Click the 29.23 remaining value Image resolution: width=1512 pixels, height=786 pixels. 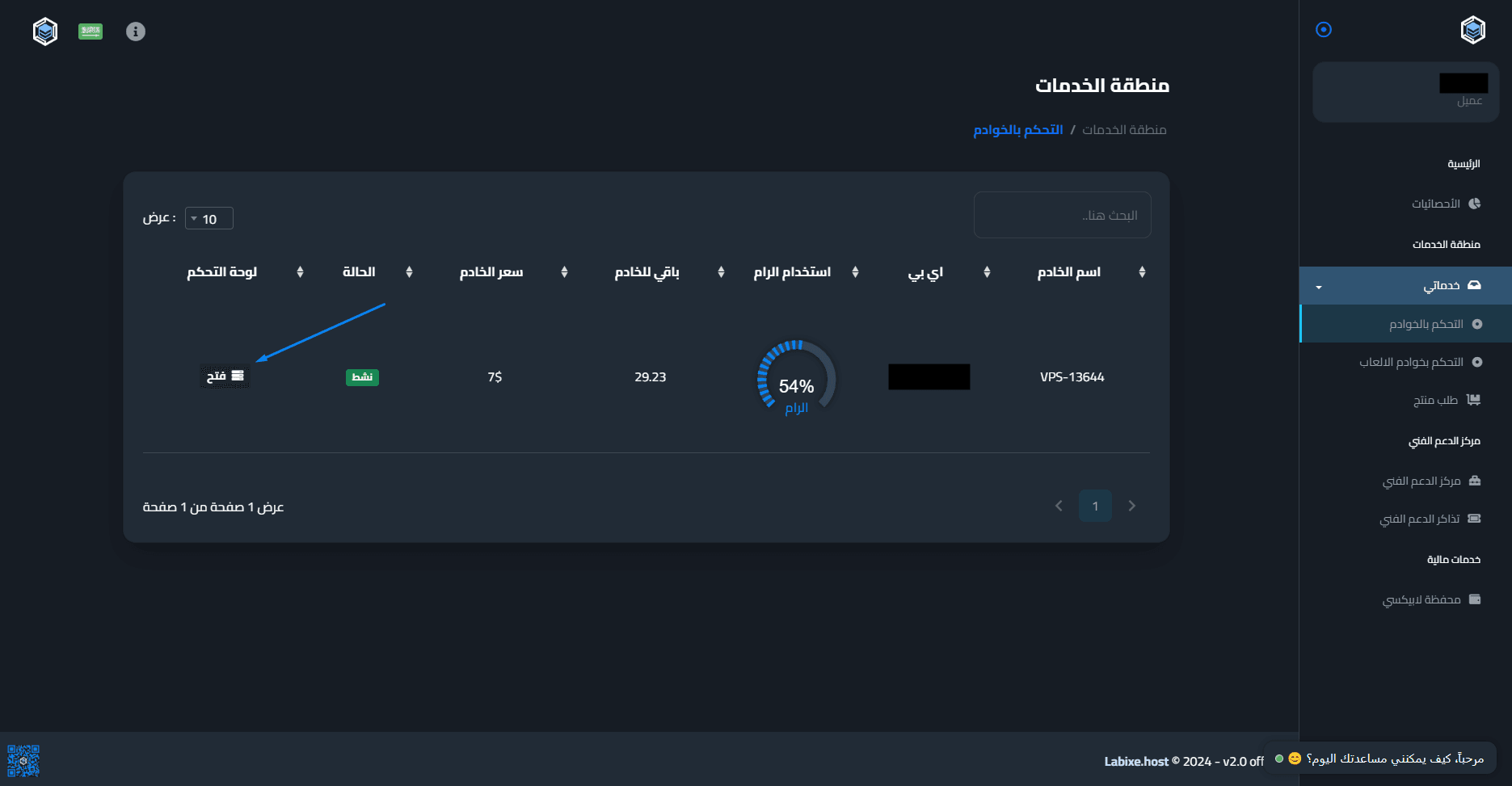[651, 377]
